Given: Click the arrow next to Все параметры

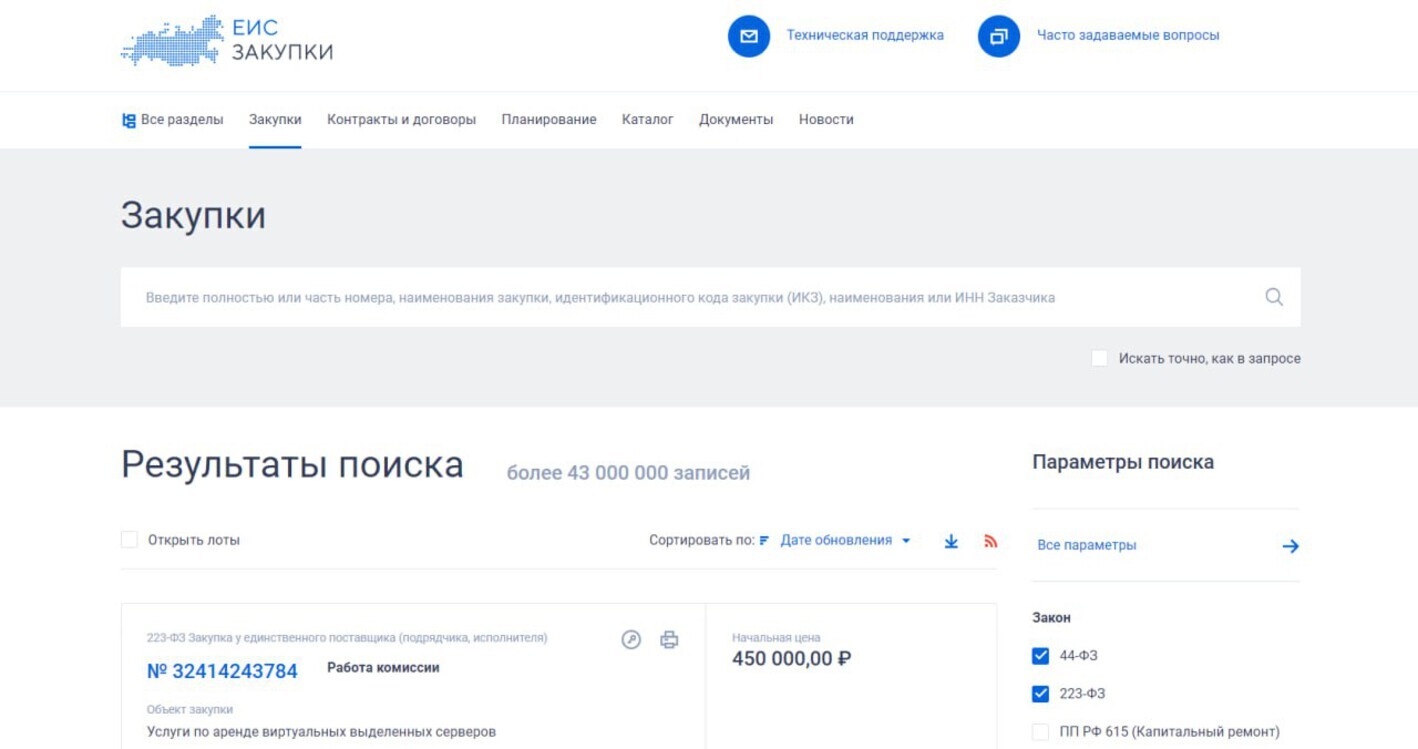Looking at the screenshot, I should 1290,546.
